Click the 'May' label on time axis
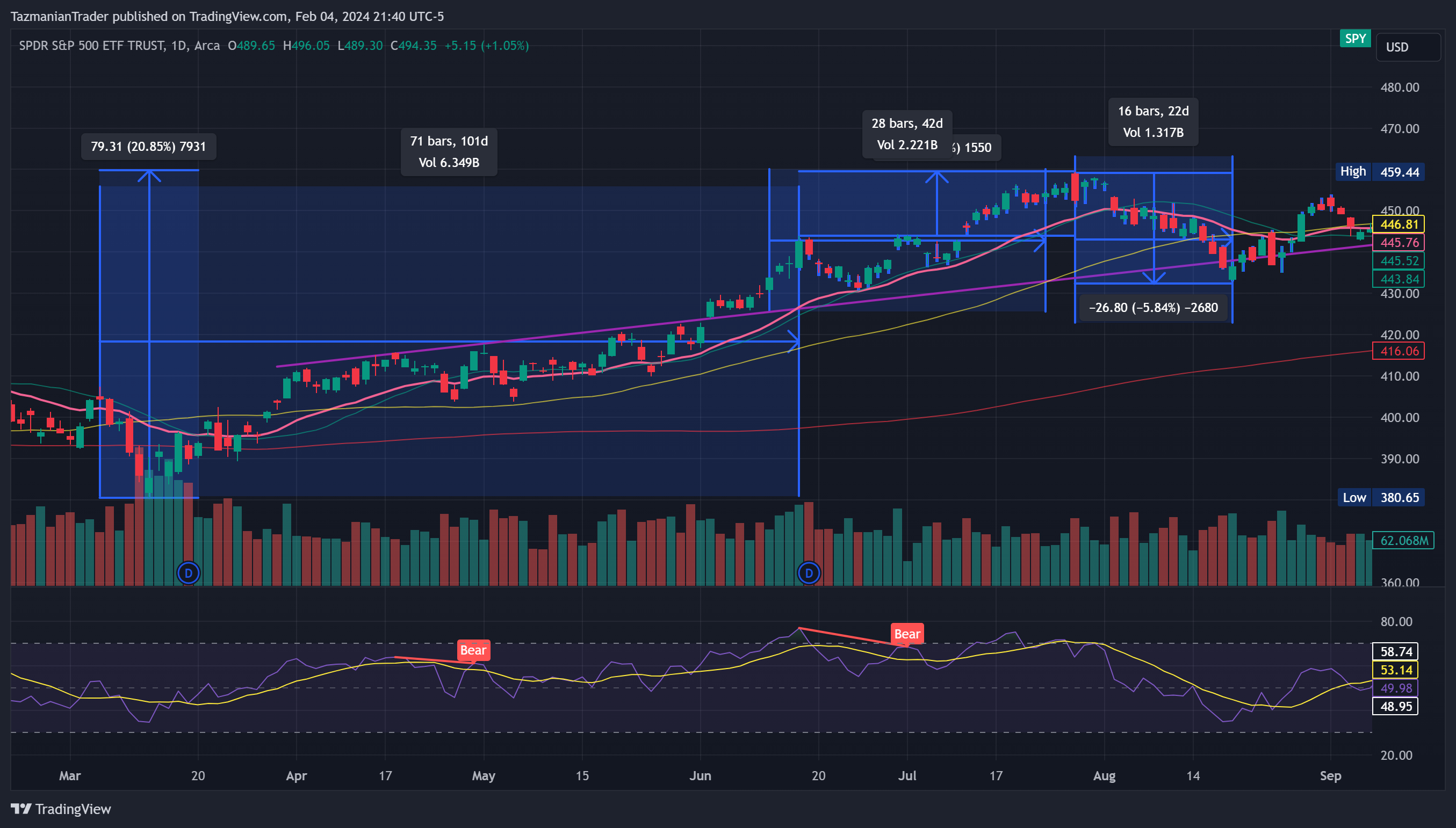1456x828 pixels. click(484, 776)
